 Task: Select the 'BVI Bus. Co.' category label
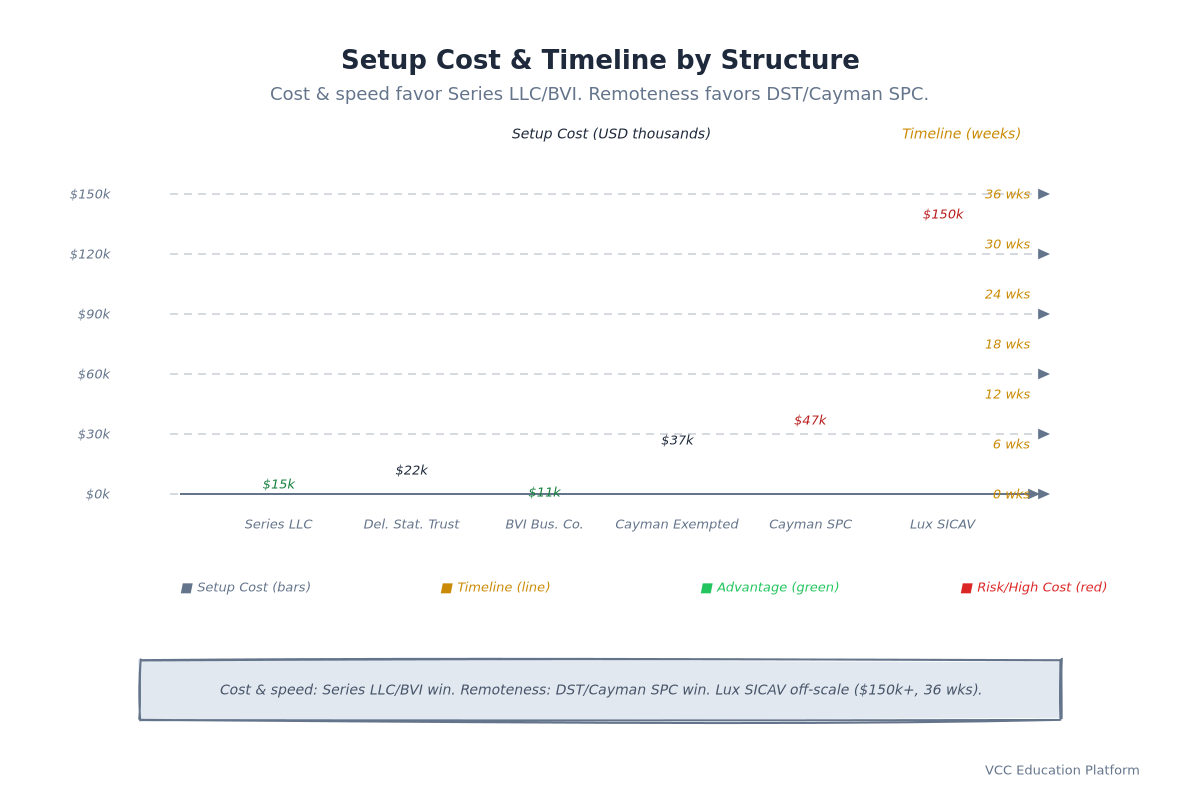coord(544,524)
